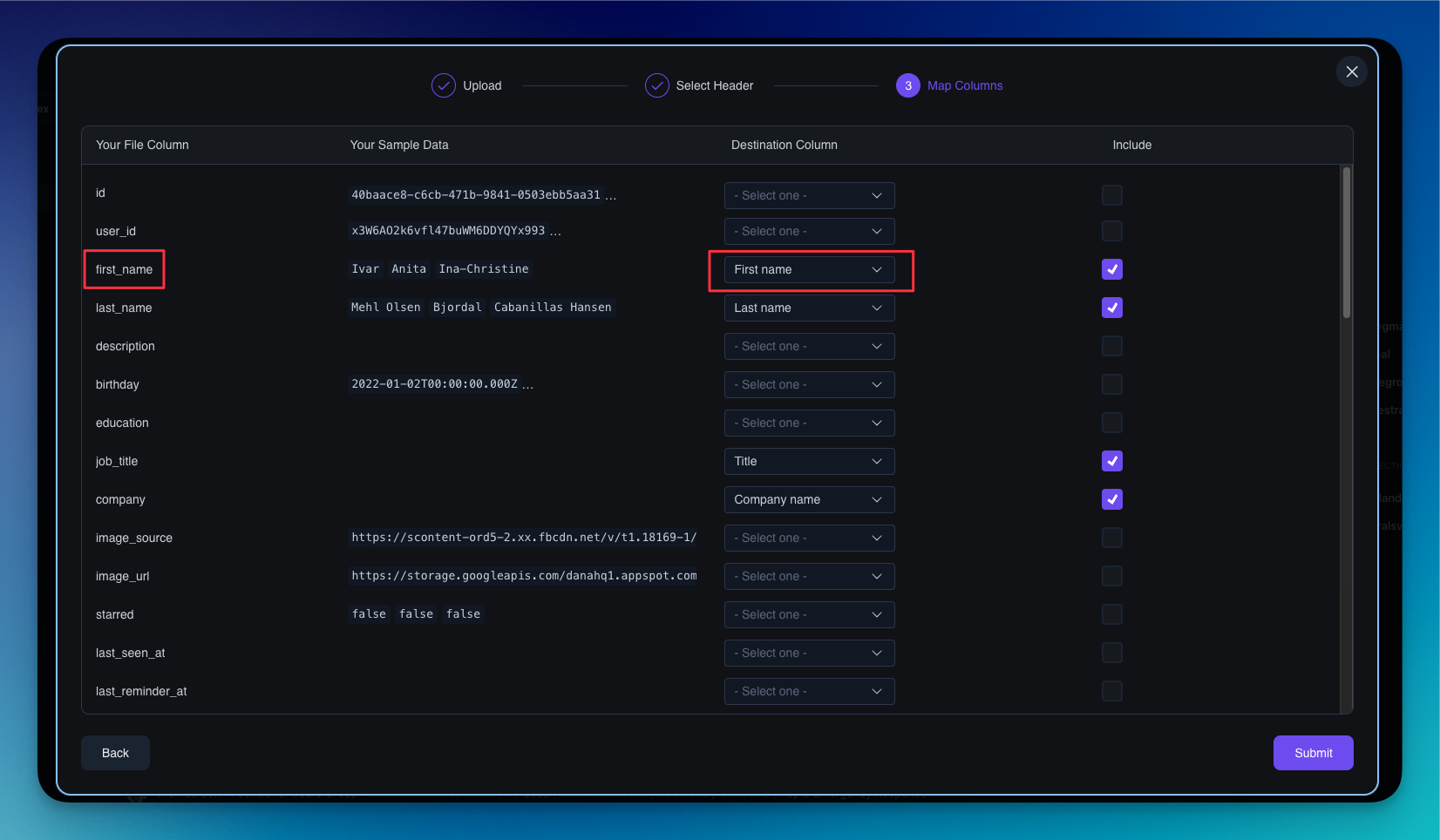The width and height of the screenshot is (1440, 840).
Task: Click the 'Include' column header
Action: (1131, 145)
